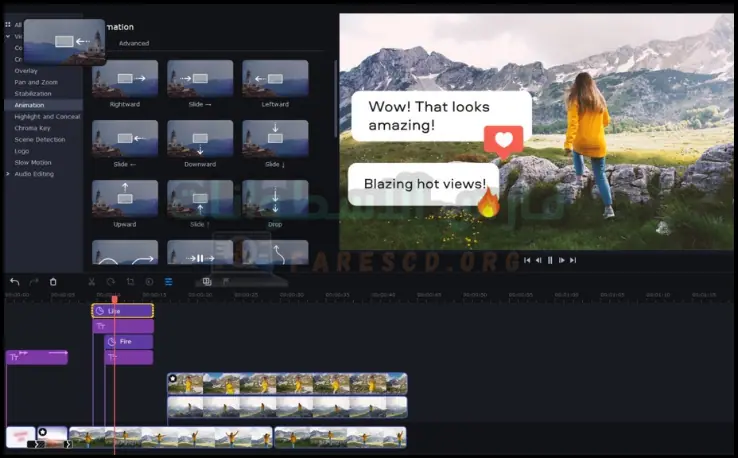Select Pan and Zoom from the sidebar
Screen dimensions: 738x458
coord(36,82)
